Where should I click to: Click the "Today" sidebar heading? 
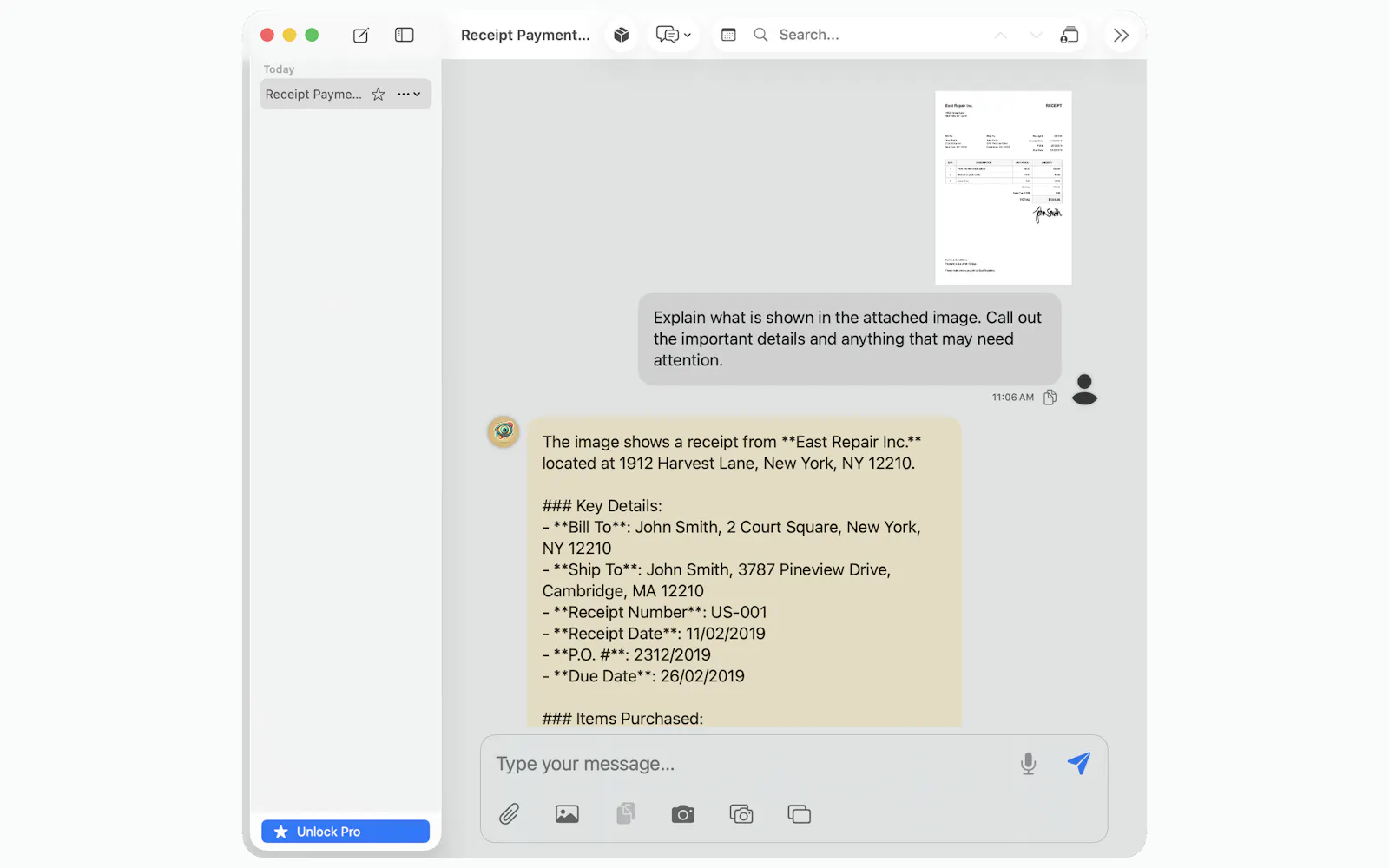tap(280, 69)
